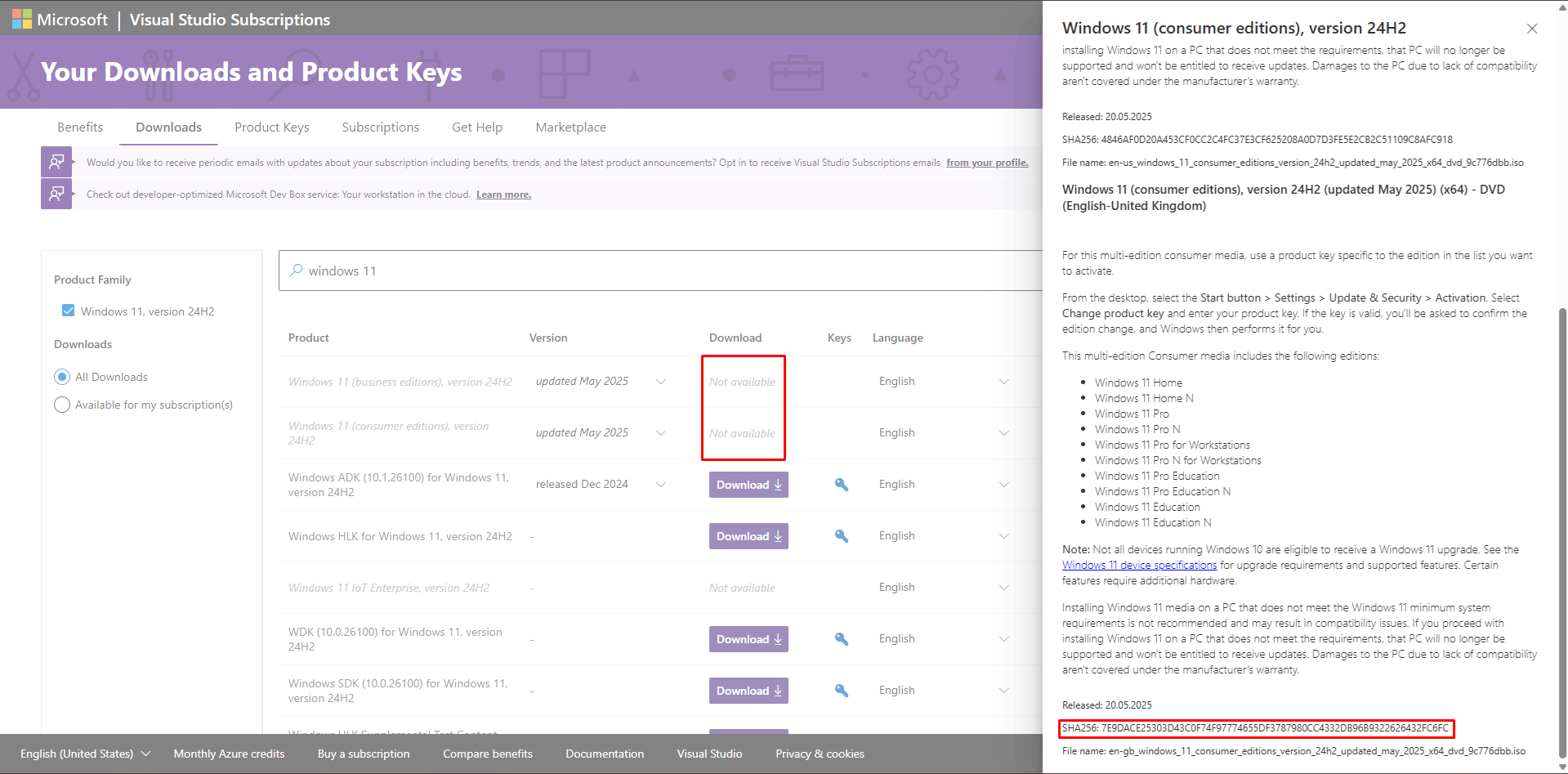
Task: Click the Download column header
Action: 735,338
